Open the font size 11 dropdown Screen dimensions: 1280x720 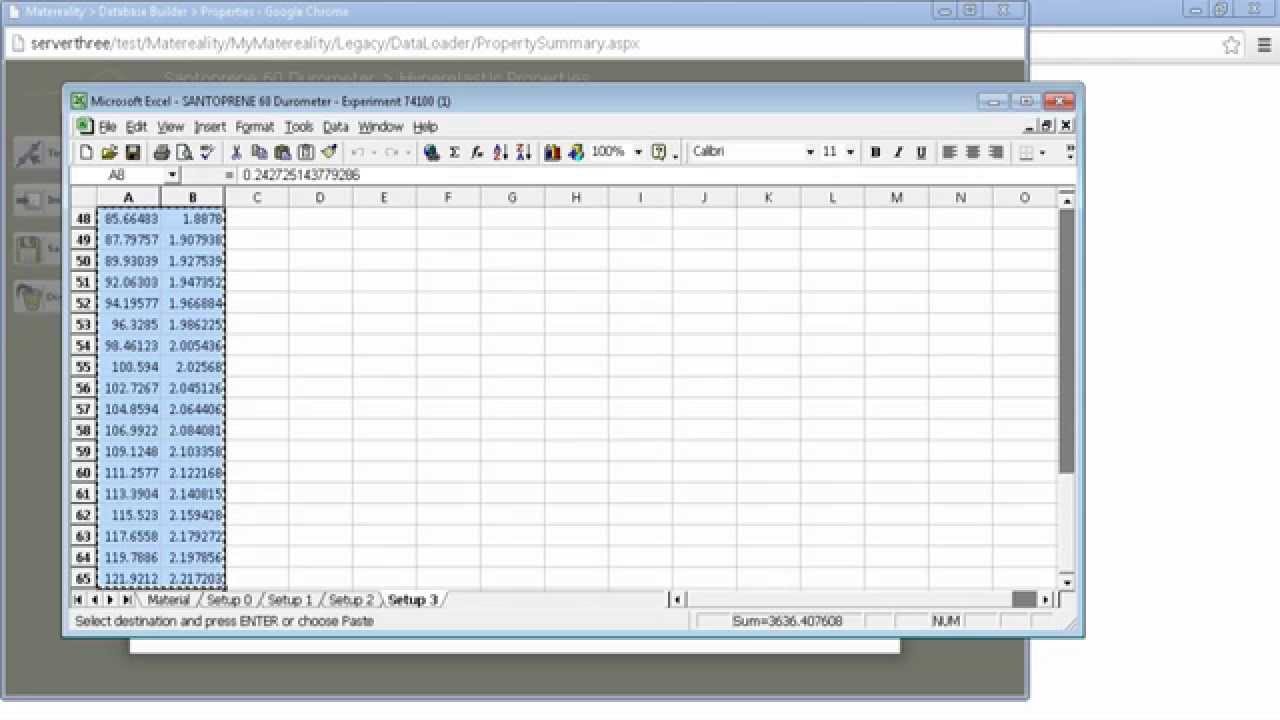coord(850,152)
